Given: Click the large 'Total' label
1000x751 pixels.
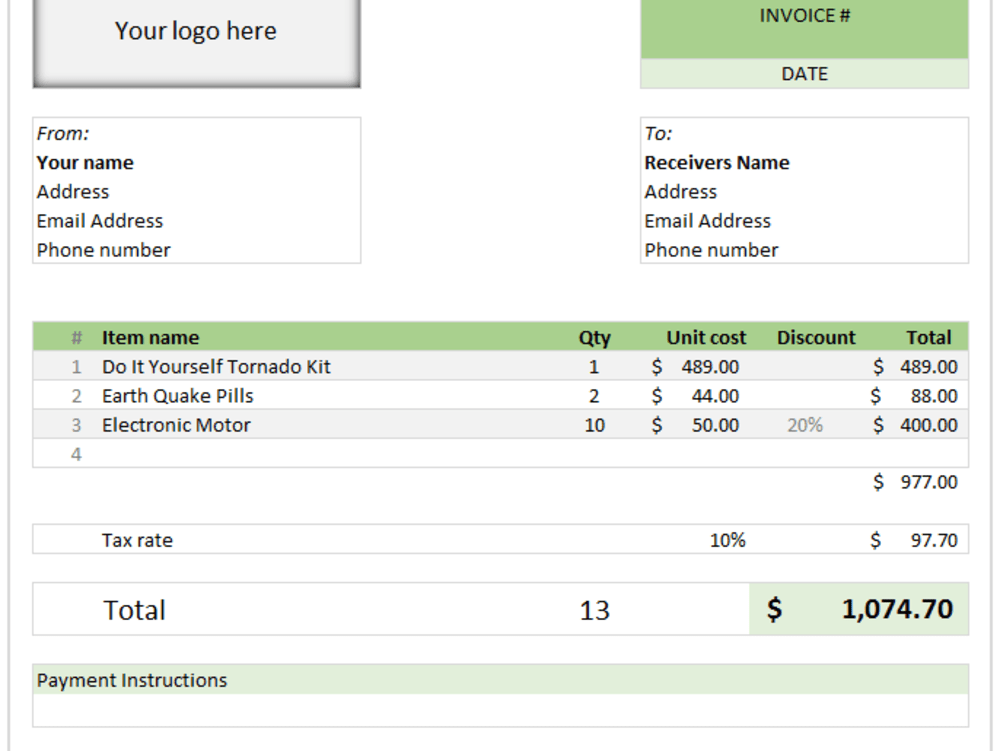Looking at the screenshot, I should tap(135, 610).
